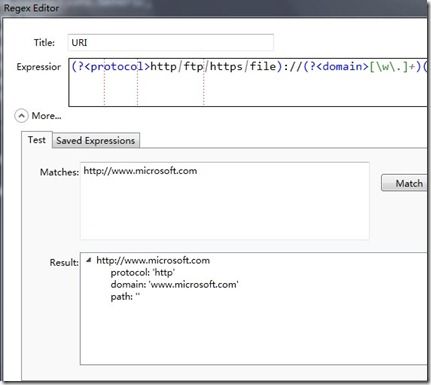
Task: Click the Result: label
Action: [64, 262]
